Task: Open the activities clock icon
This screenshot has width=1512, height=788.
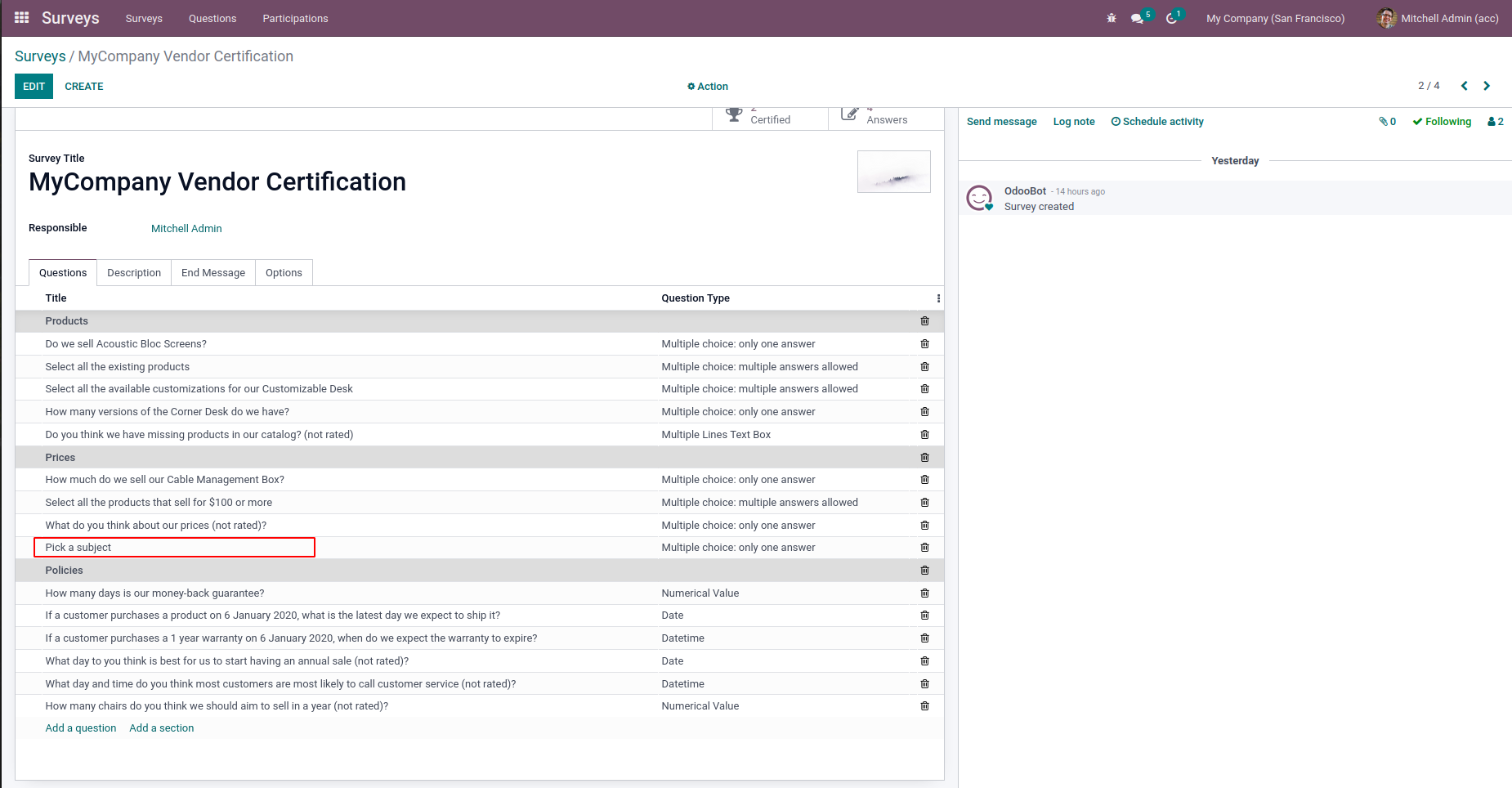Action: tap(1171, 18)
